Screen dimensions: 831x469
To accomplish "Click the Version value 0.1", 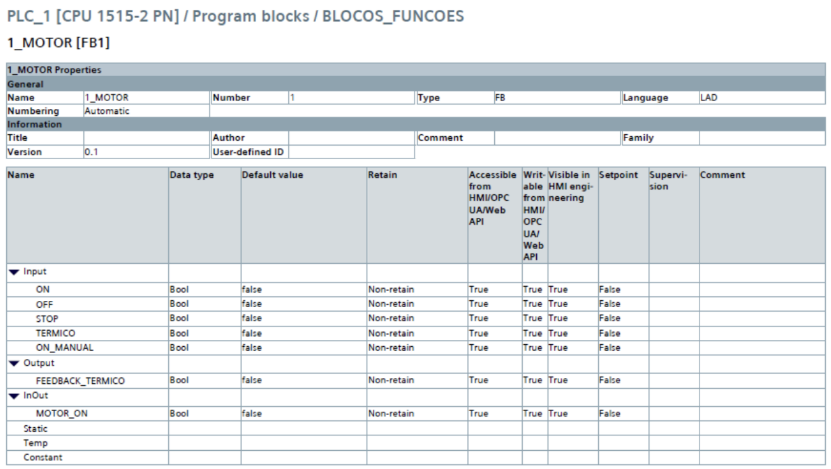I will 91,152.
